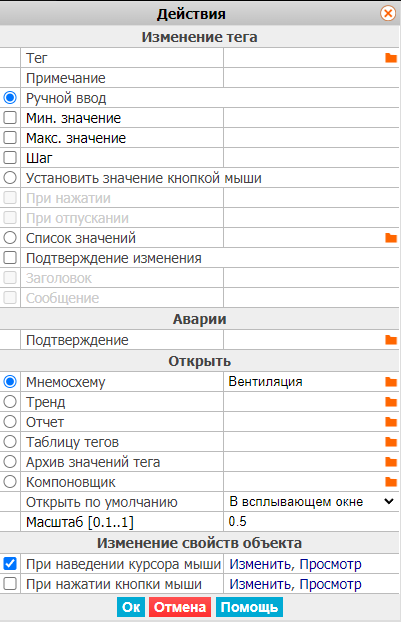Click the red Отмена button
Screen dimensions: 401x622
180,607
